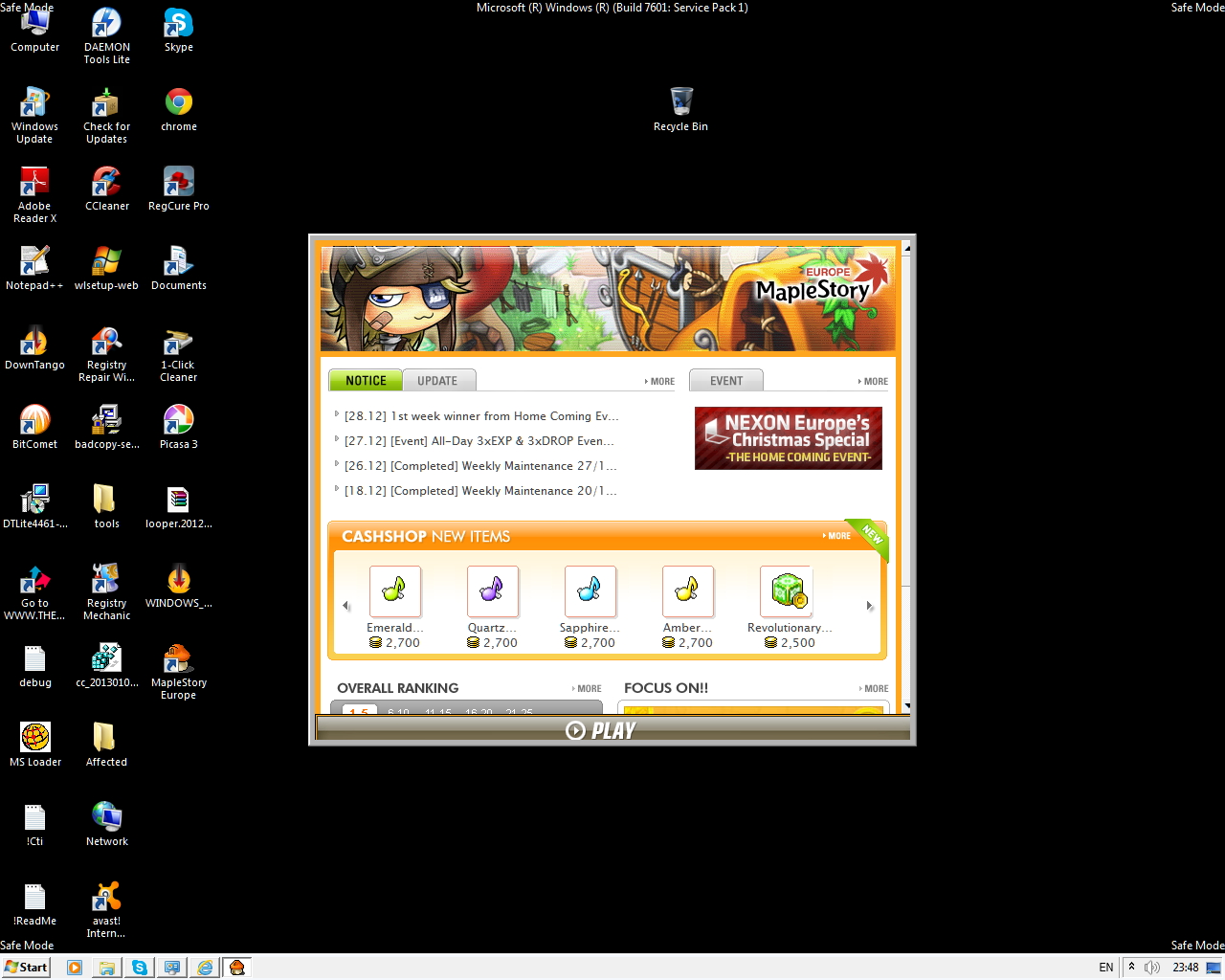Open the Documents shortcut

click(x=178, y=269)
